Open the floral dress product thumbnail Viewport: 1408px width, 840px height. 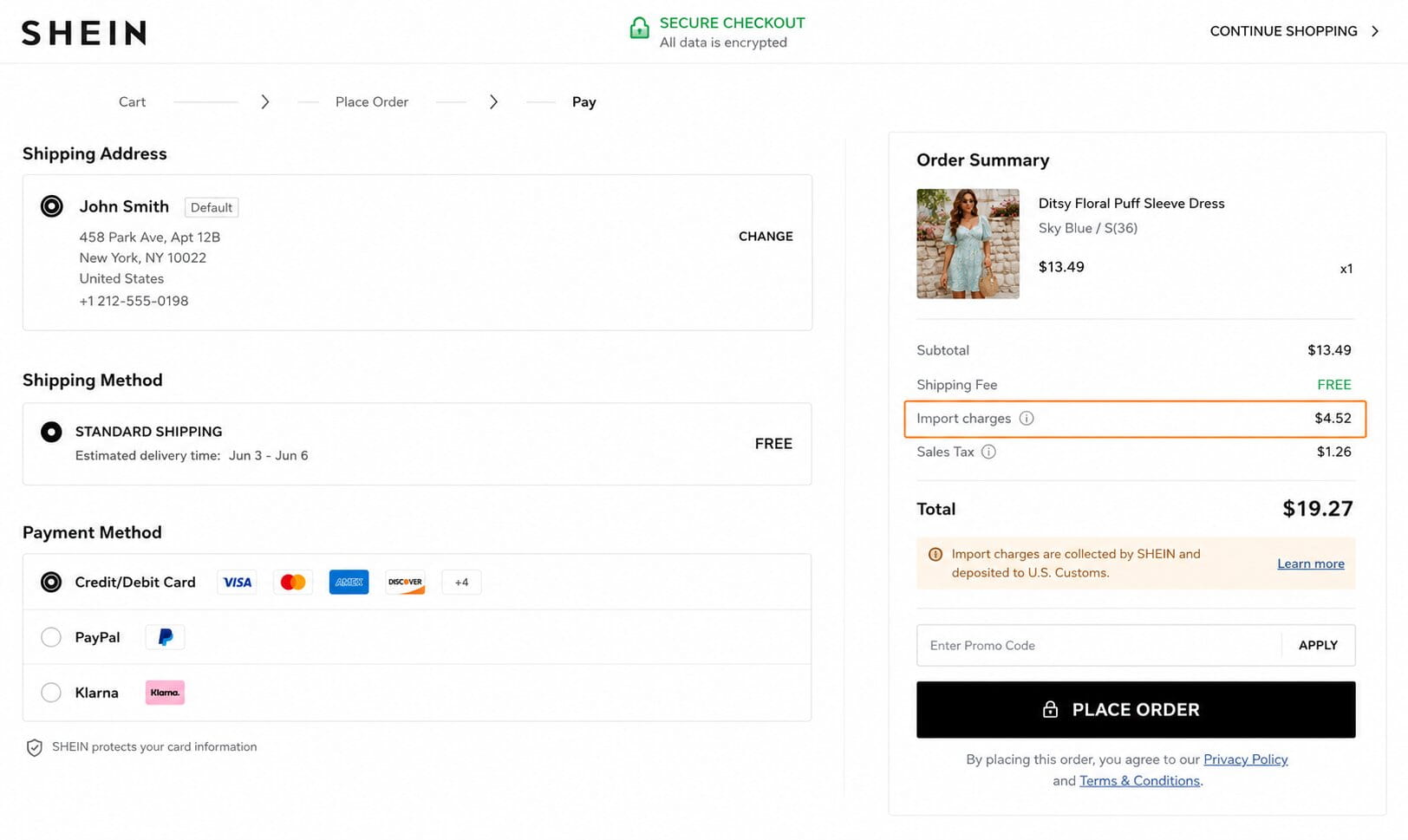968,244
